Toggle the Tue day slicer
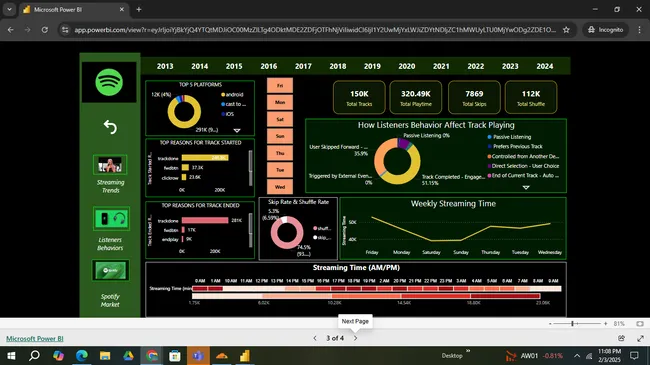The width and height of the screenshot is (650, 365). coord(280,170)
